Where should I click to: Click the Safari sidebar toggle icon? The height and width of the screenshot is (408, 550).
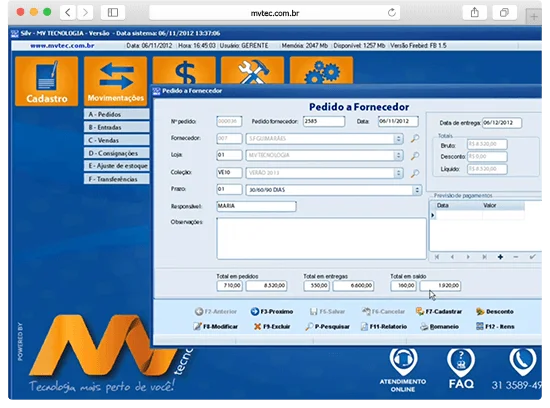click(113, 13)
